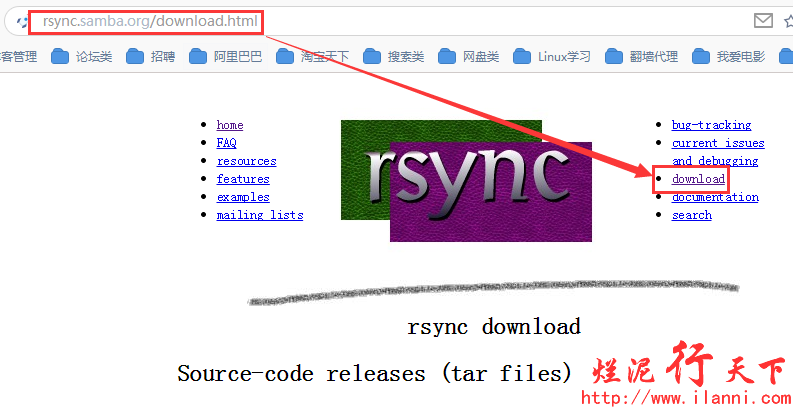Image resolution: width=793 pixels, height=407 pixels.
Task: Open the 我爱电影 bookmark folder
Action: pos(729,57)
